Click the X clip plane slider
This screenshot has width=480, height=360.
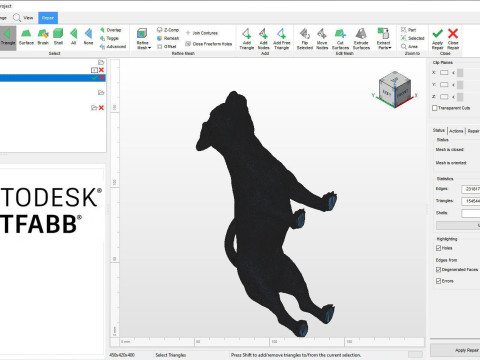pos(460,73)
